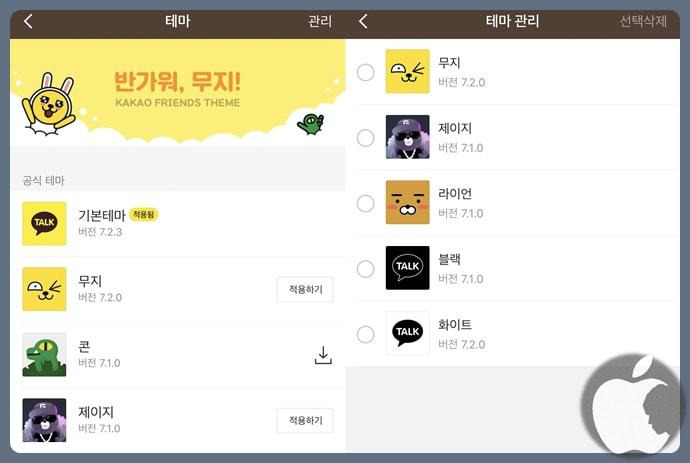Tap the 제이지 thumbnail in official themes
690x463 pixels.
[44, 420]
